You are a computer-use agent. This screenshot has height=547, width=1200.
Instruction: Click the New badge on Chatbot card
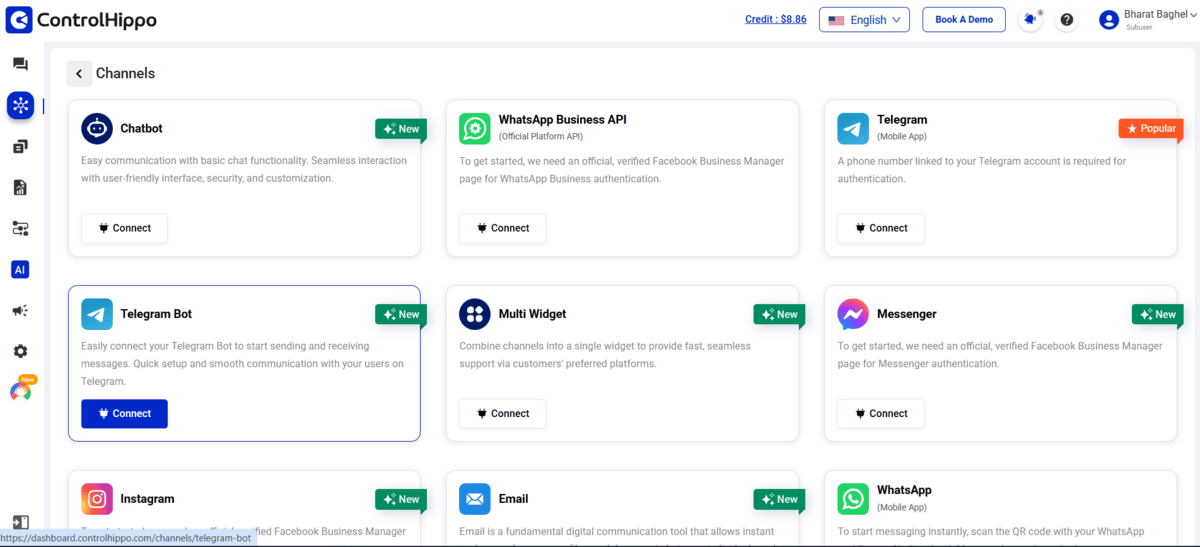[401, 129]
